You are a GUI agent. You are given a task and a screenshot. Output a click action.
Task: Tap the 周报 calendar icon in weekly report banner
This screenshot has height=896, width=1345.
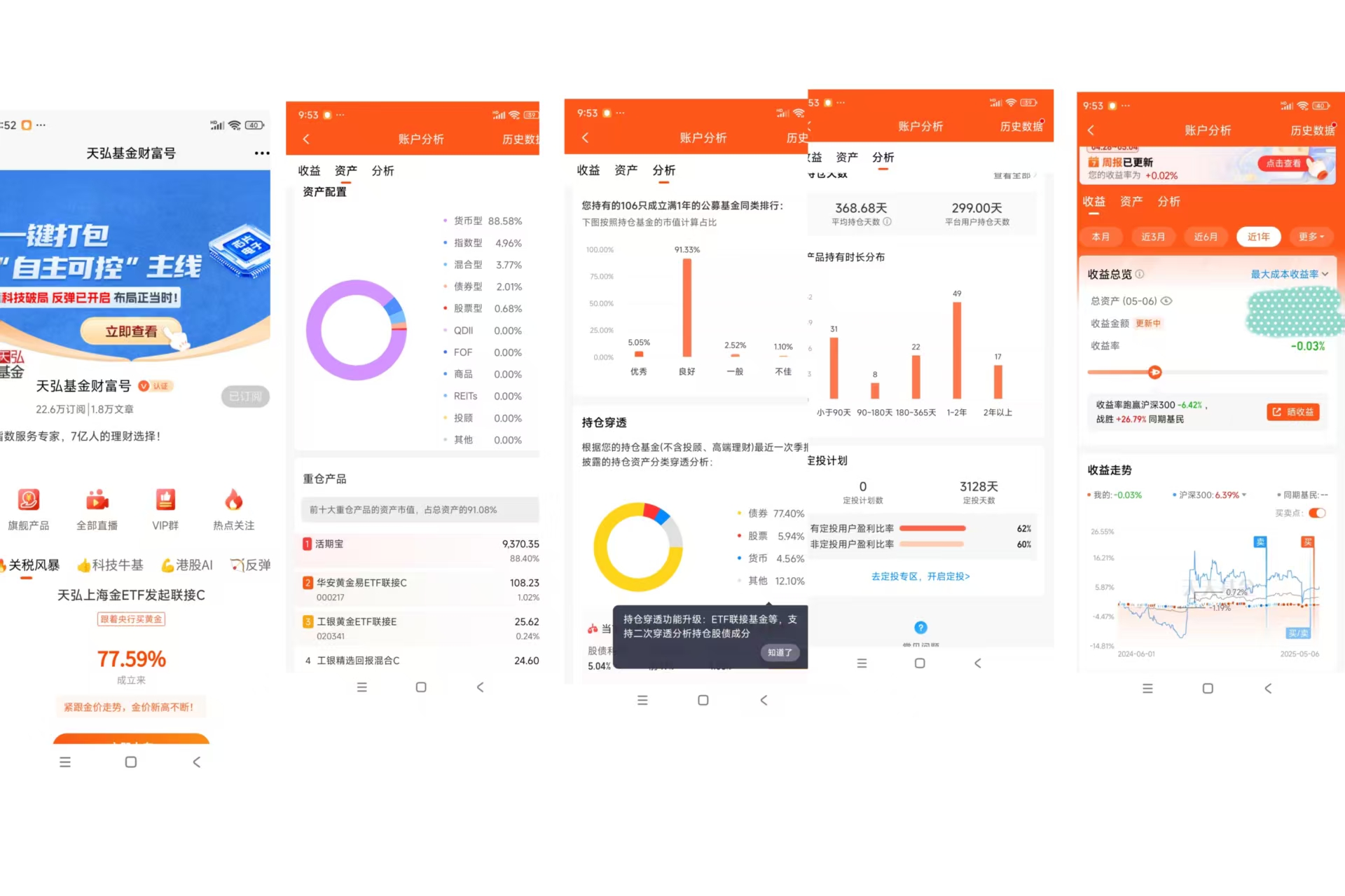(1094, 162)
